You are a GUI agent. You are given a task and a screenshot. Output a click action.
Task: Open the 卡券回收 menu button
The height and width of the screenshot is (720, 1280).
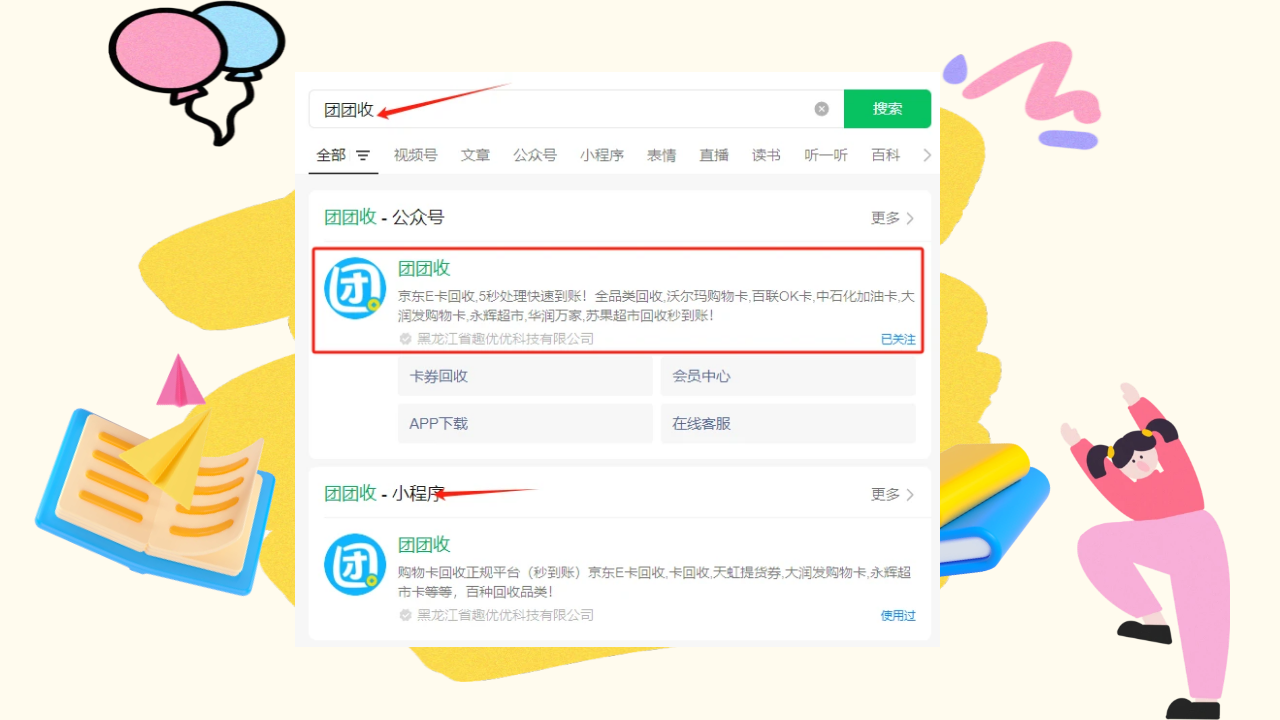525,376
